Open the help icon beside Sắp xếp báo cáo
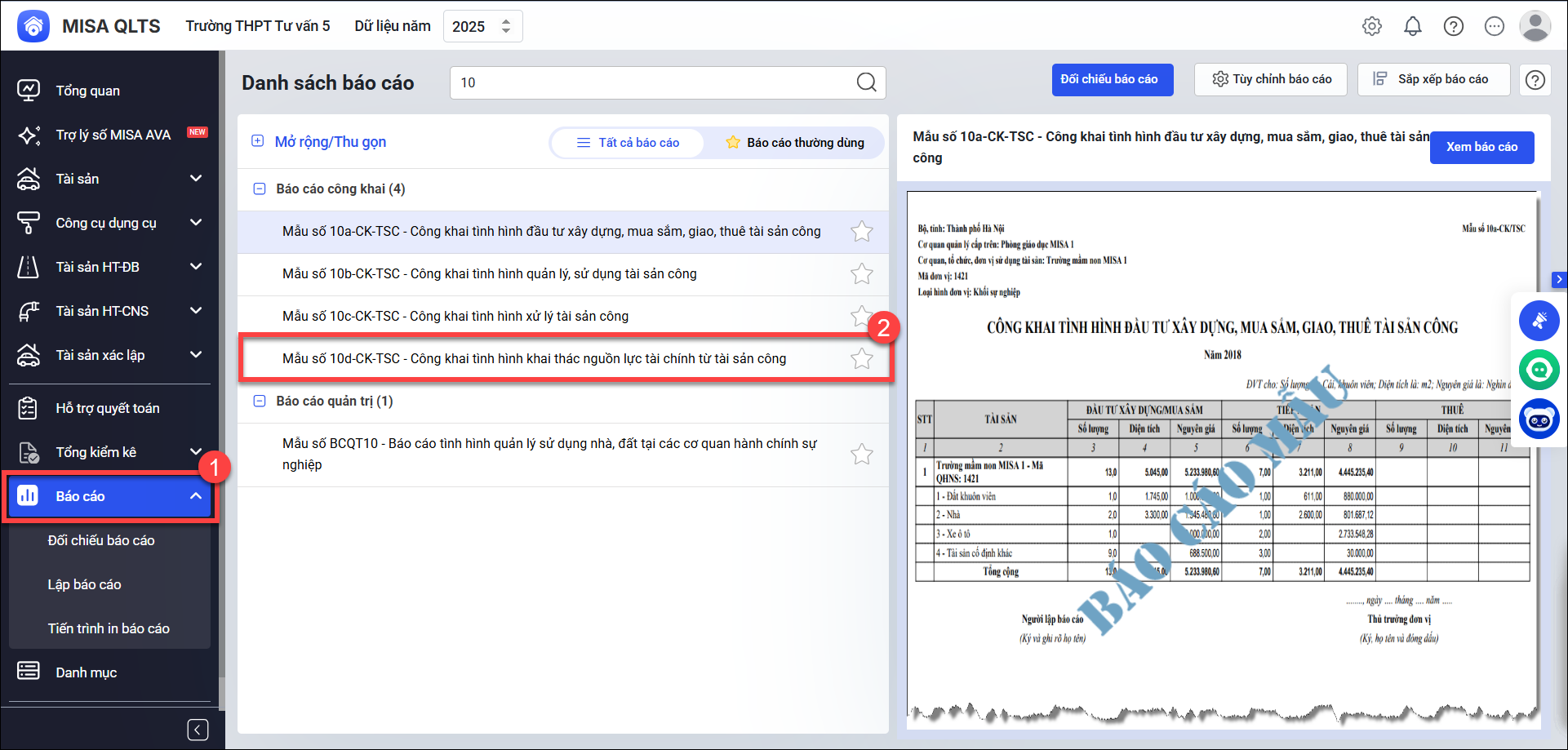This screenshot has height=750, width=1568. [x=1535, y=80]
